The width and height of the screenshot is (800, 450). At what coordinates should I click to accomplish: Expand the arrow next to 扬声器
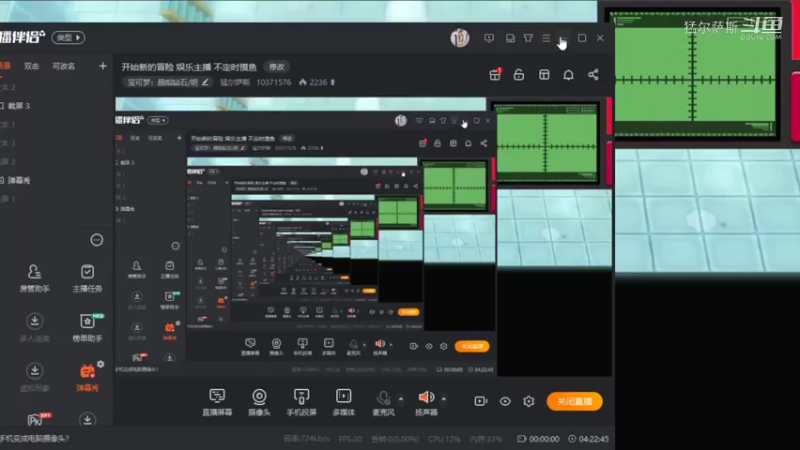[443, 399]
